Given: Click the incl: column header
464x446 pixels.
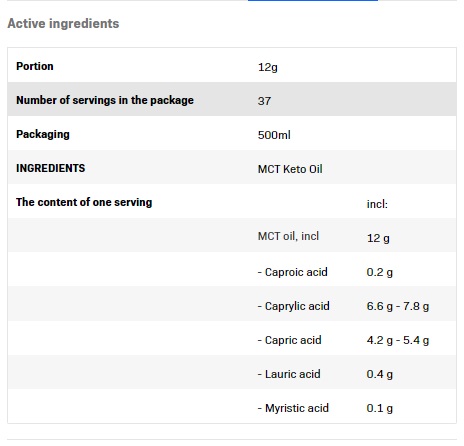Looking at the screenshot, I should tap(377, 204).
